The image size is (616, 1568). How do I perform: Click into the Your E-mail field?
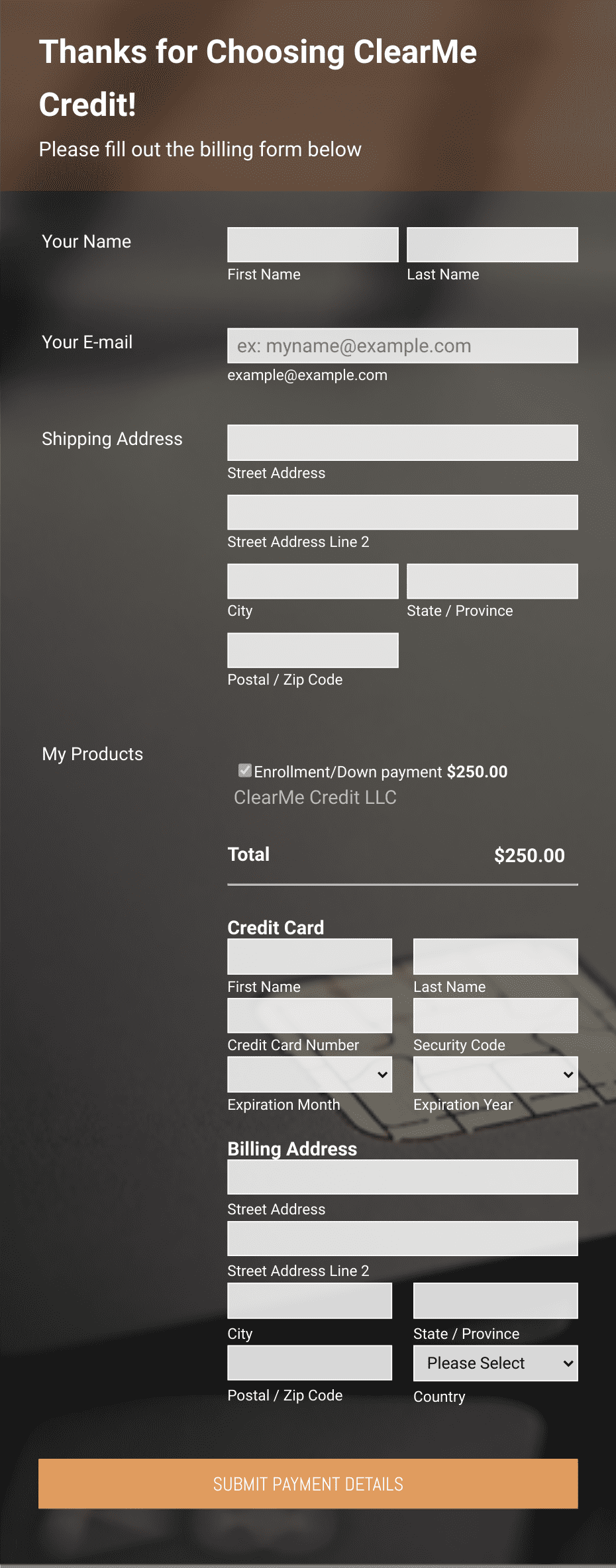tap(403, 346)
